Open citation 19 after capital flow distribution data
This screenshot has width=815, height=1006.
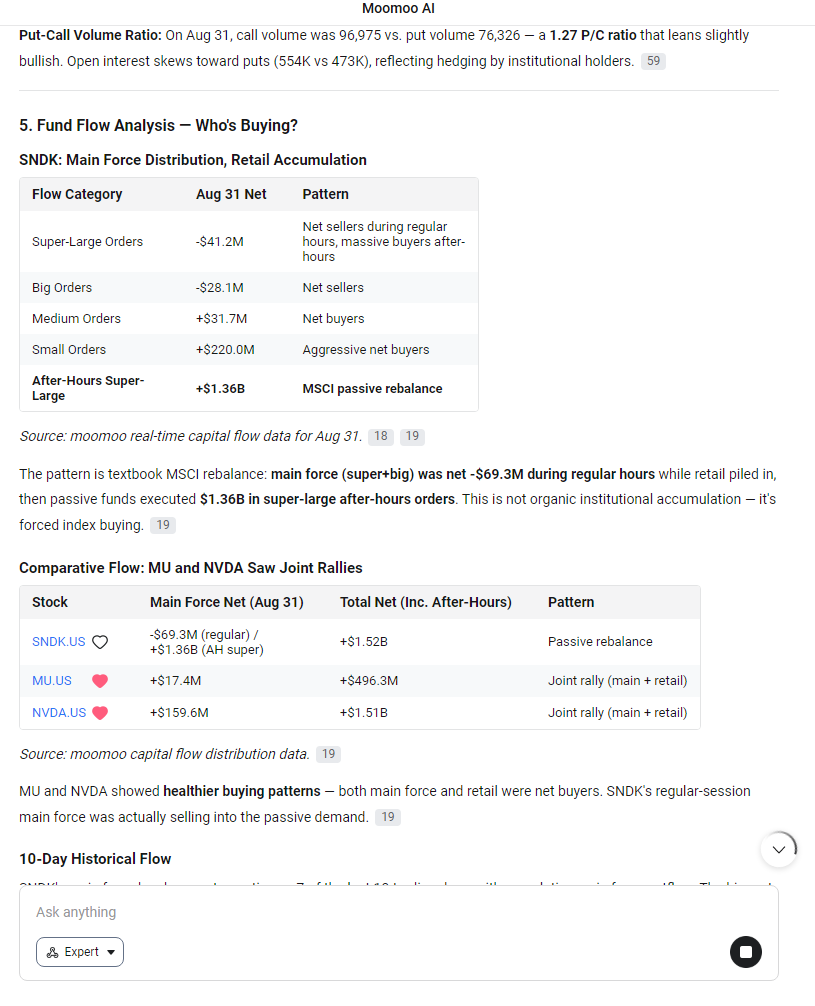[x=329, y=754]
